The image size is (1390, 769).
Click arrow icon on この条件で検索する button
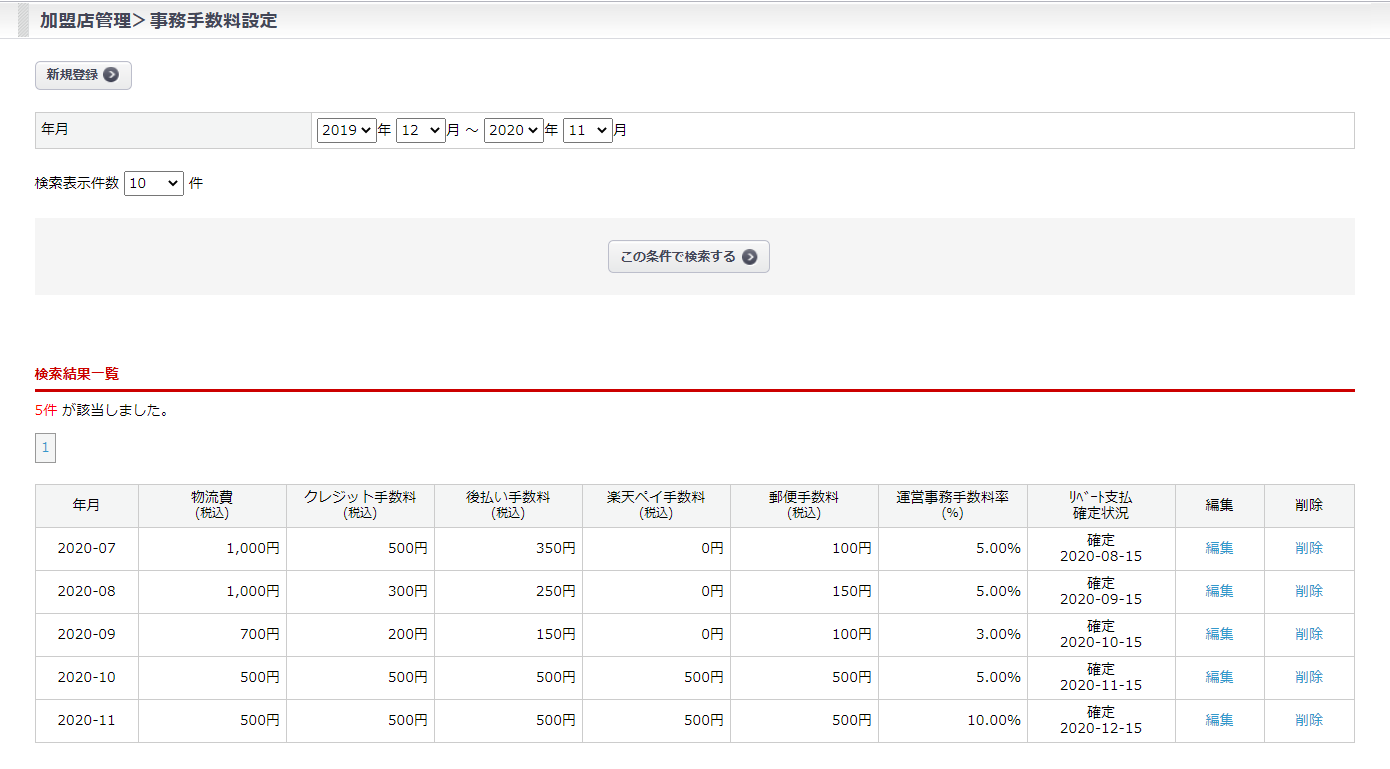coord(749,257)
